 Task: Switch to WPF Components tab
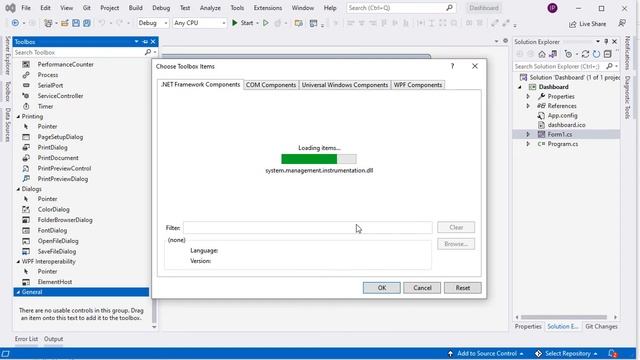coord(418,85)
